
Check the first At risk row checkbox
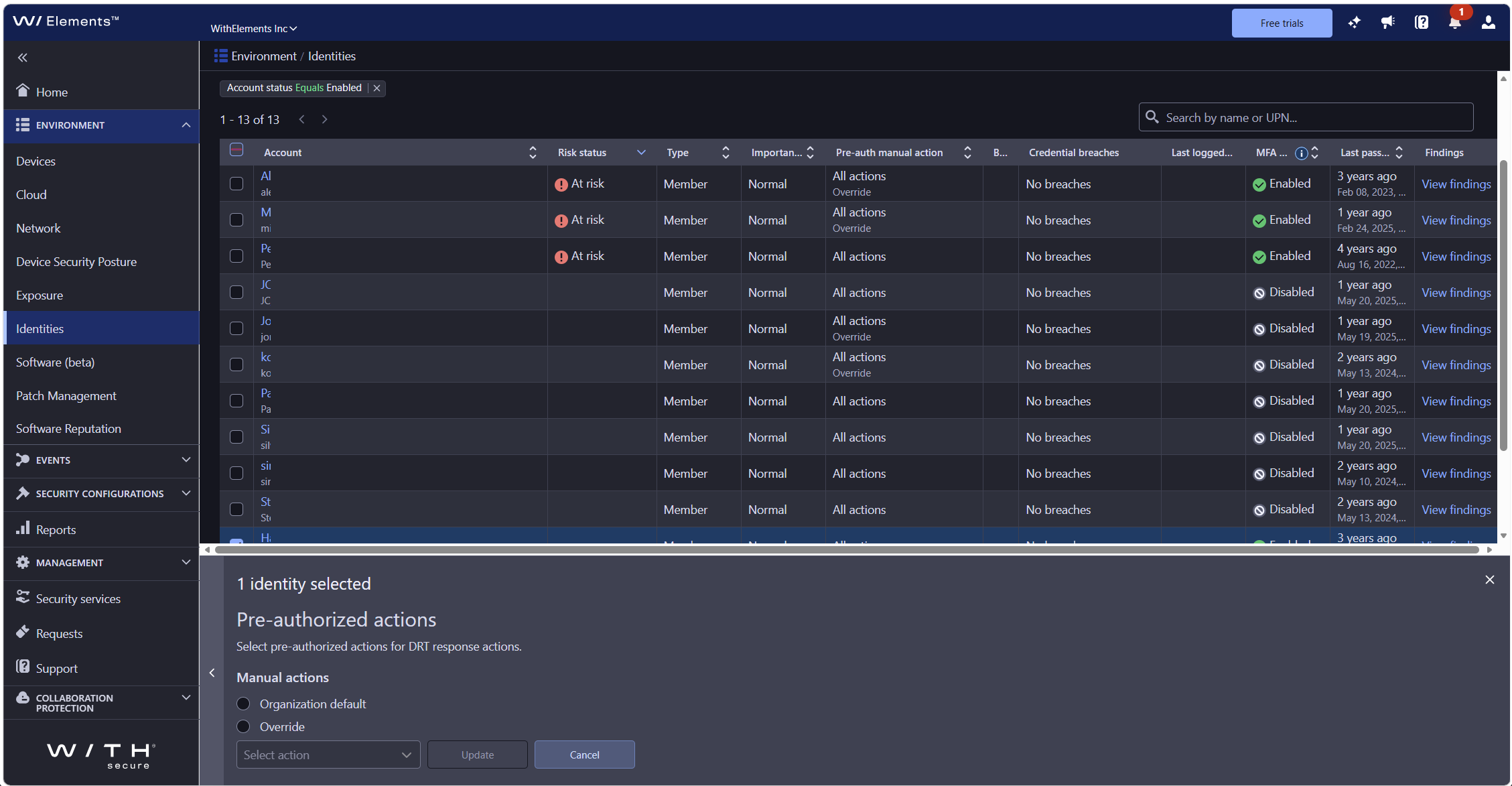tap(236, 184)
